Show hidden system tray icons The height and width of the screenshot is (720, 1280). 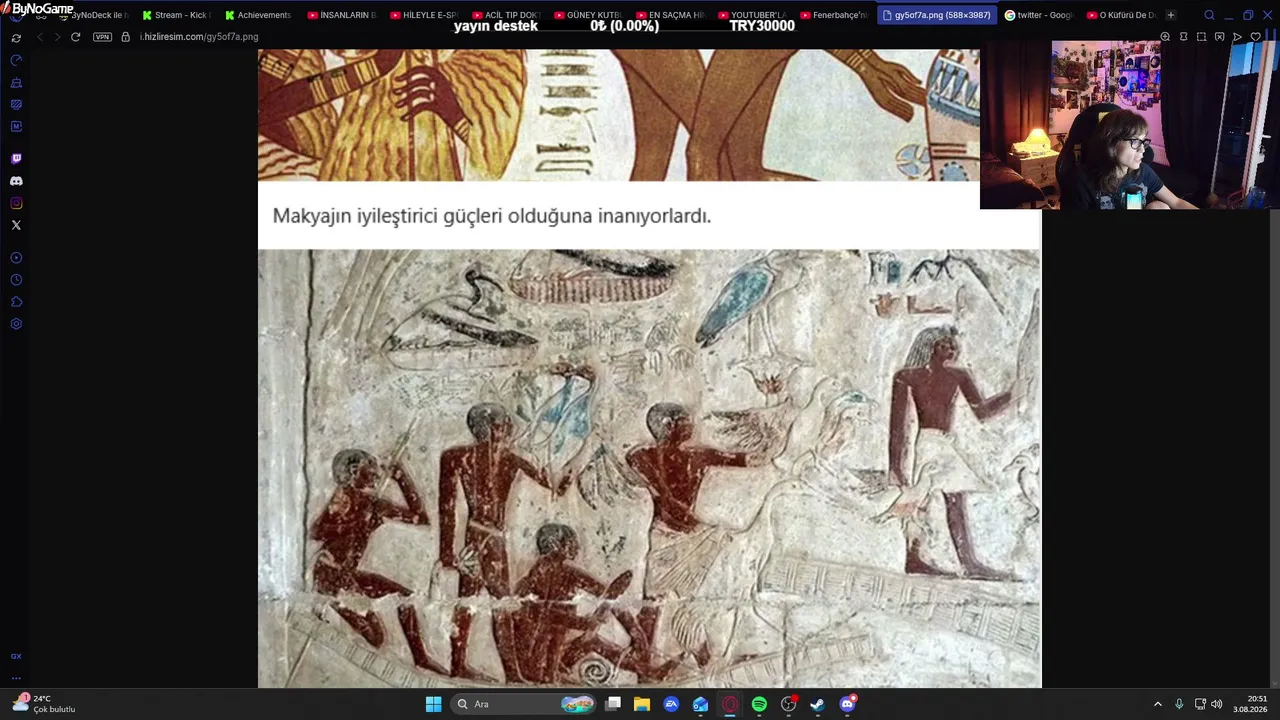point(1158,704)
